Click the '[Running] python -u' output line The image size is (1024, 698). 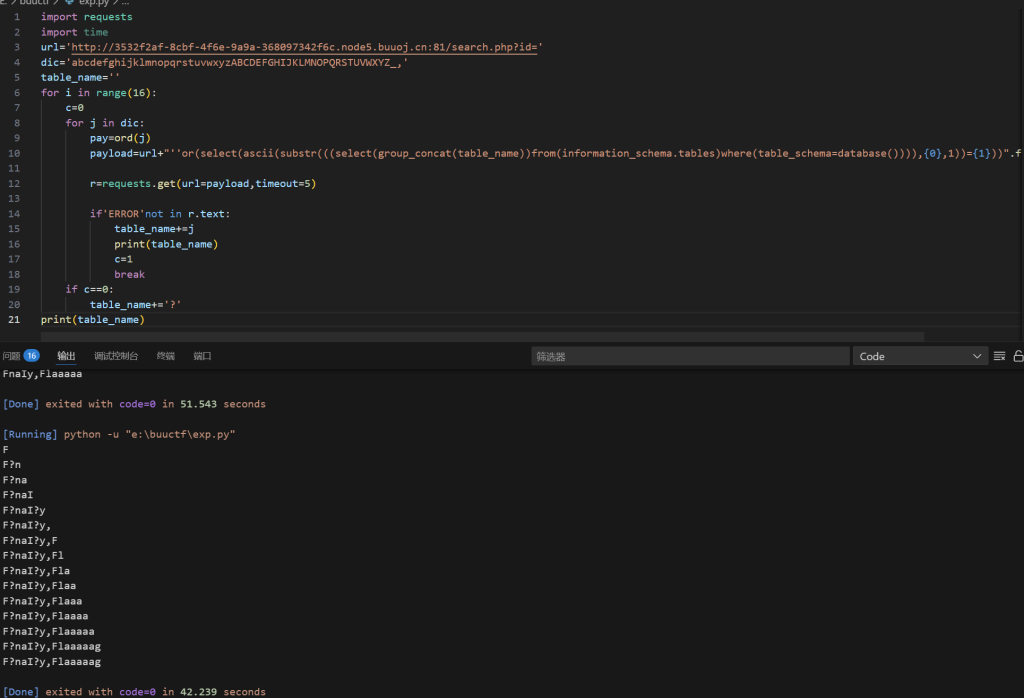coord(119,434)
